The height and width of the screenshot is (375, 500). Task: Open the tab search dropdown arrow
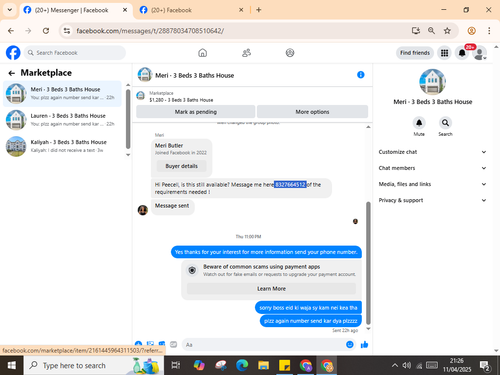10,10
